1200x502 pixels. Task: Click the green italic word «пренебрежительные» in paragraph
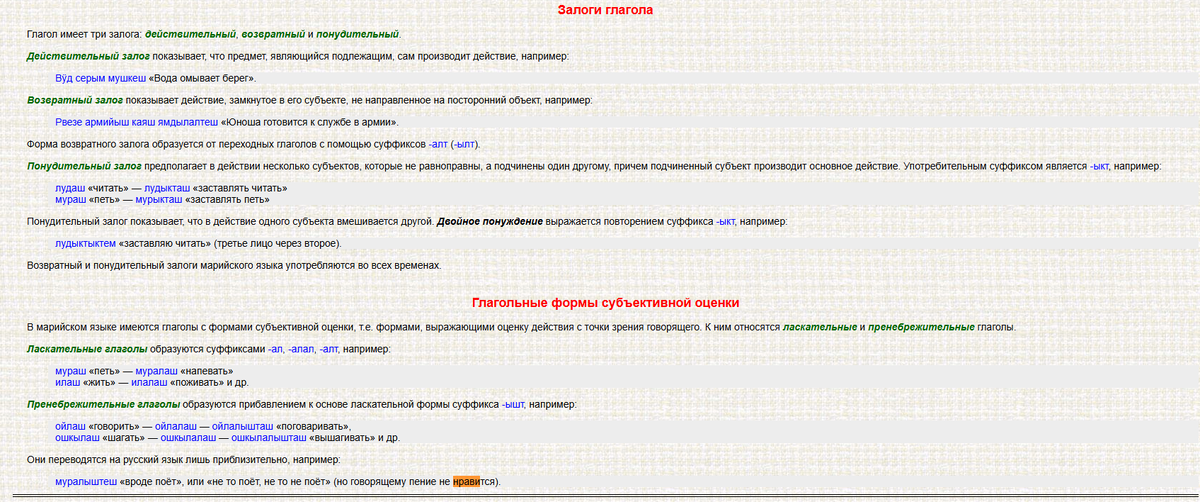(922, 327)
